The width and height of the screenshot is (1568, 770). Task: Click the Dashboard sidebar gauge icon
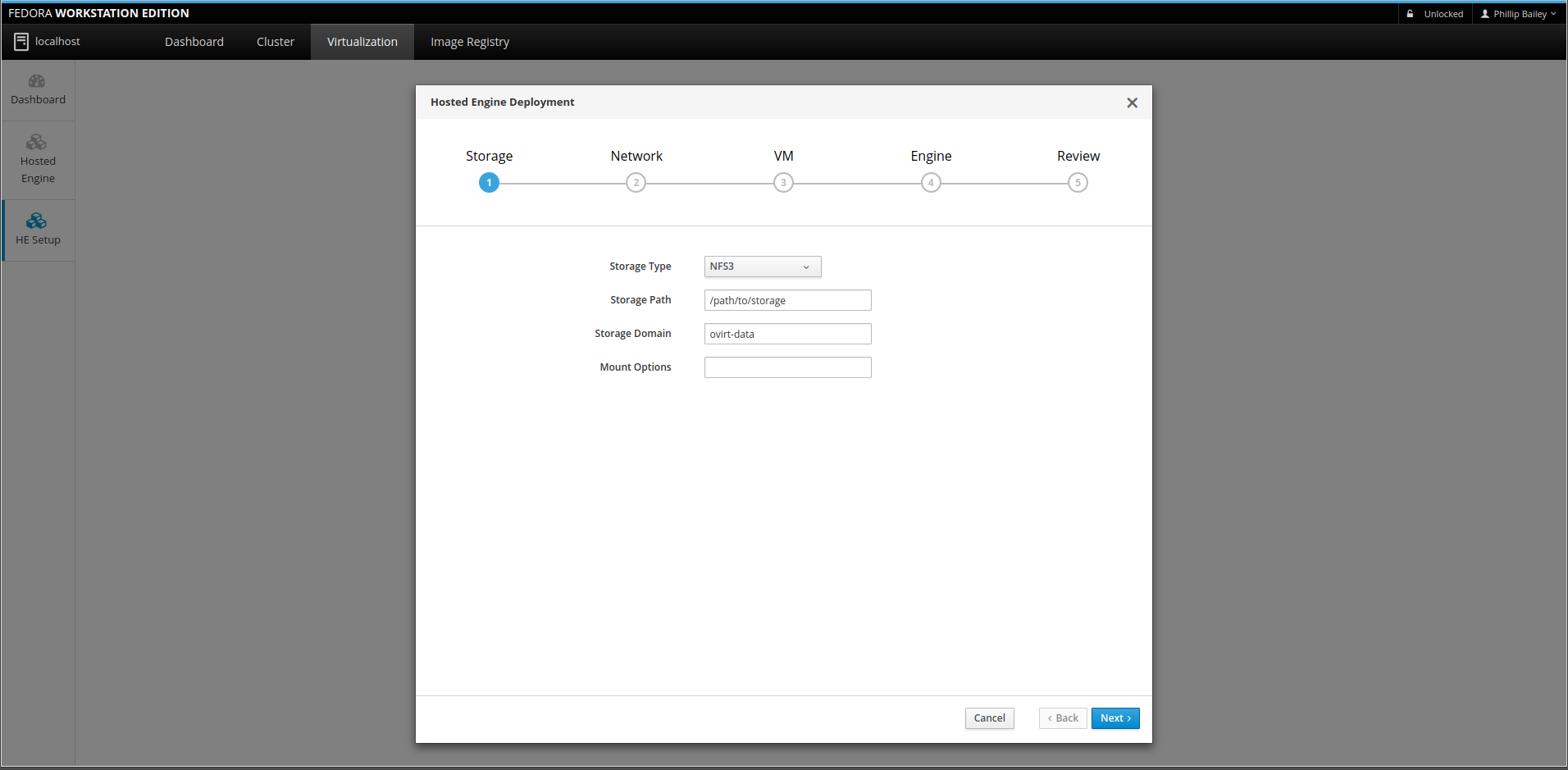point(37,81)
